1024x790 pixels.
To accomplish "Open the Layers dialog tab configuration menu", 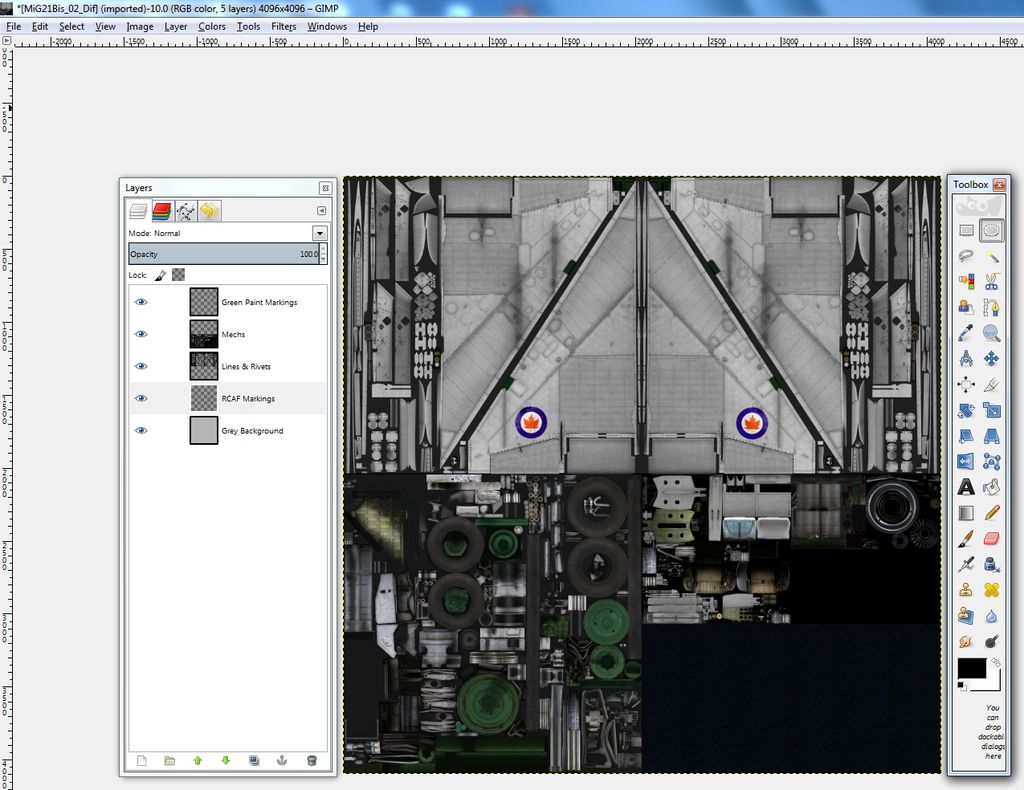I will 322,210.
